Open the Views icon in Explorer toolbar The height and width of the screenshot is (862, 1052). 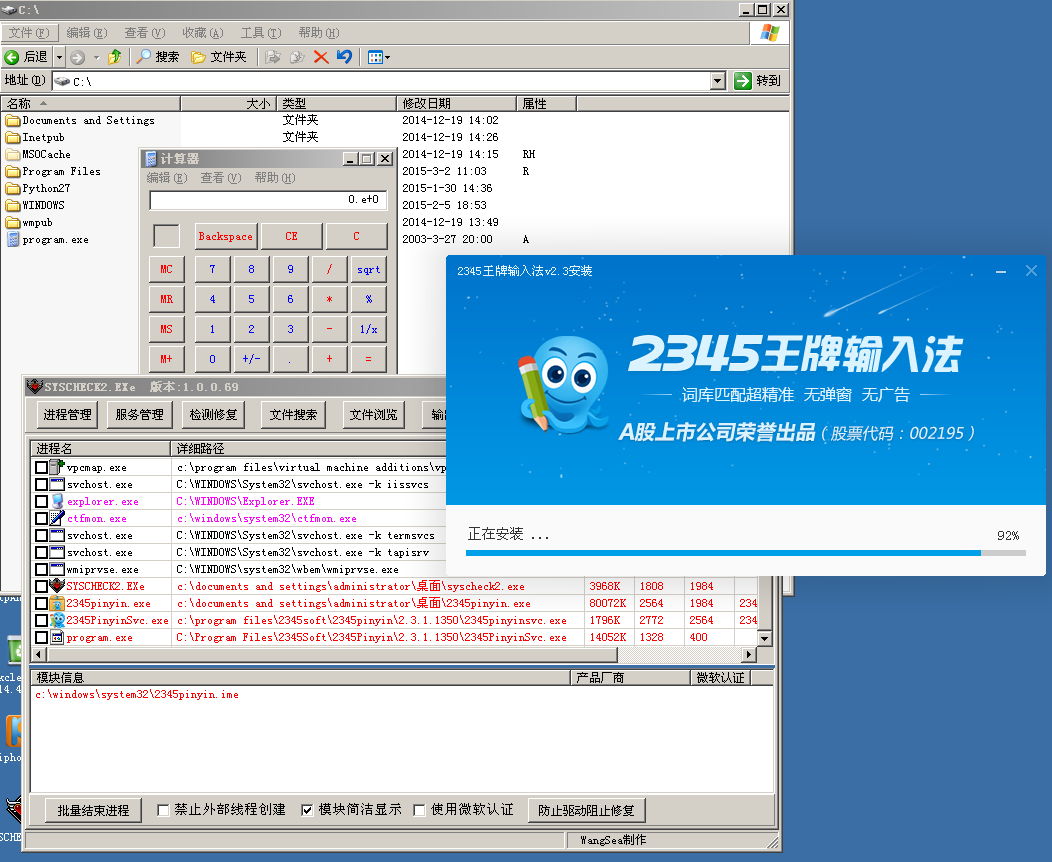(x=374, y=58)
